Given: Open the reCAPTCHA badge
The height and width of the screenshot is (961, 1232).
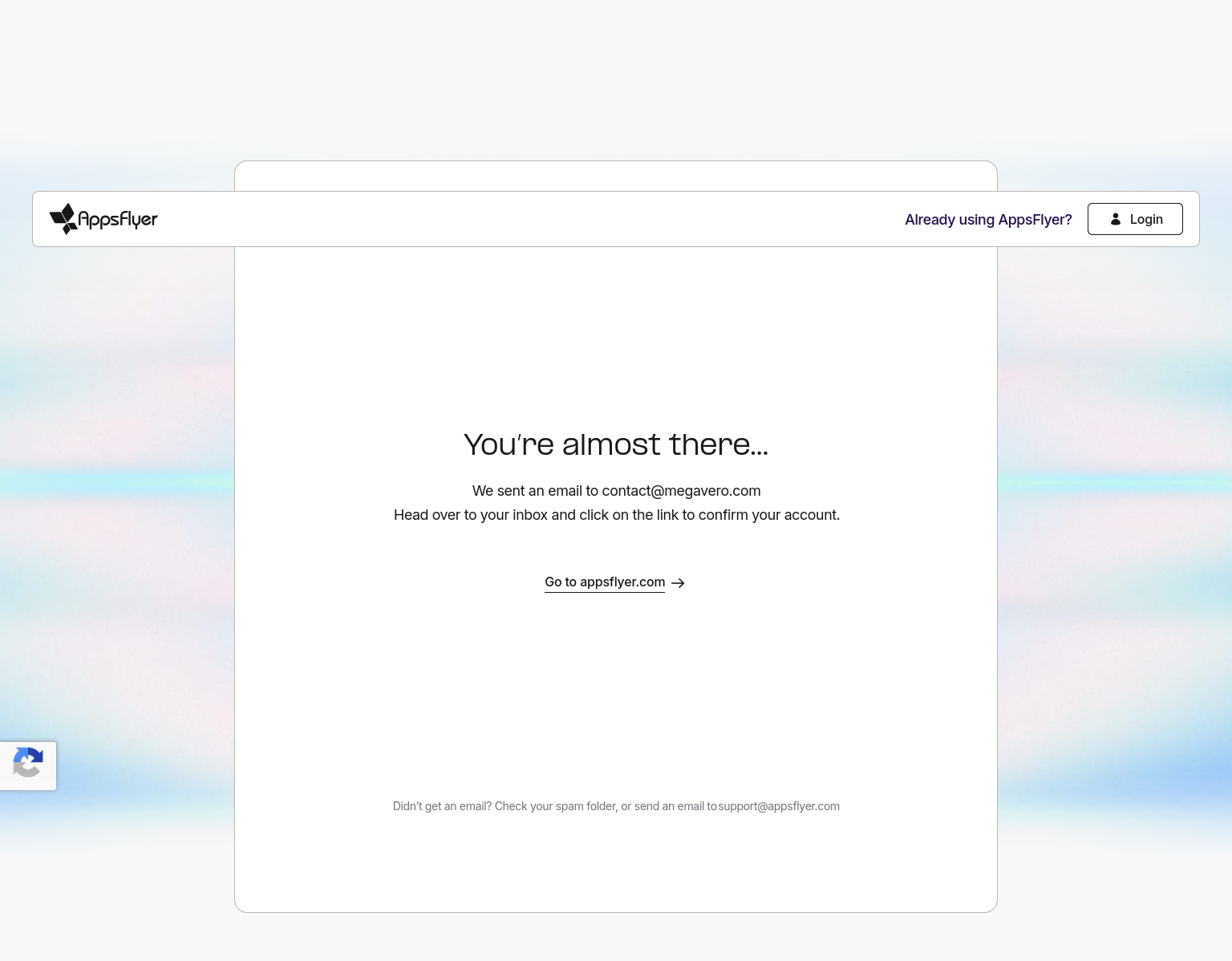Looking at the screenshot, I should click(28, 765).
